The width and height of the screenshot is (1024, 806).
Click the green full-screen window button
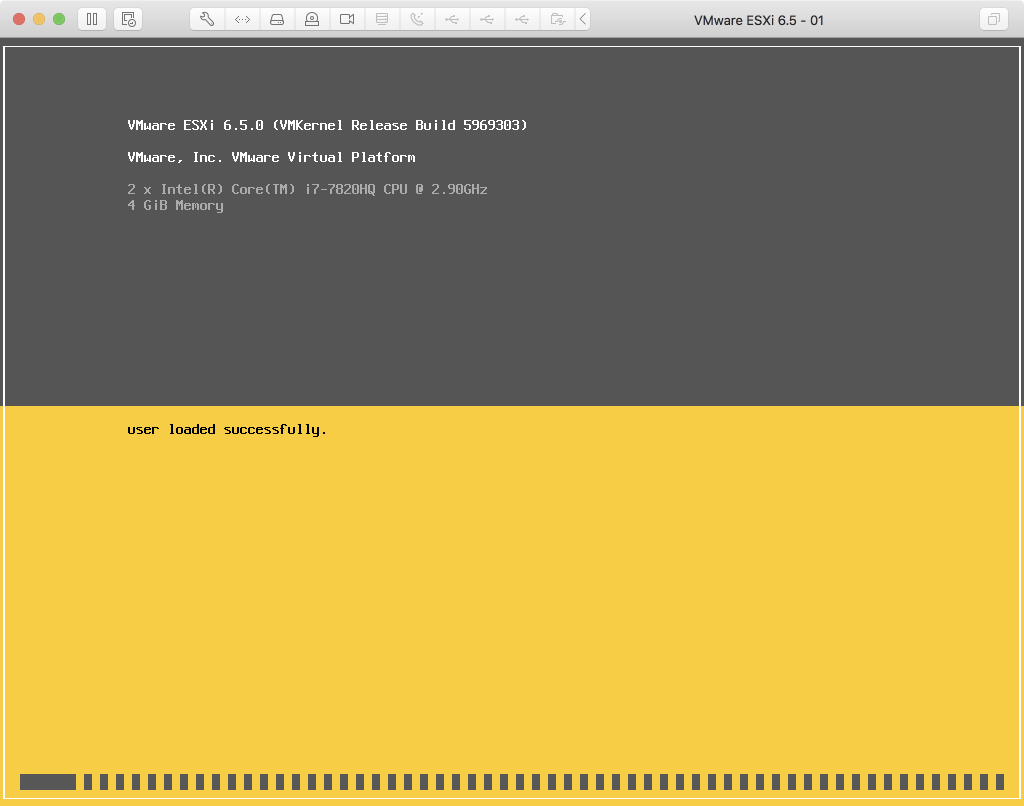coord(59,19)
